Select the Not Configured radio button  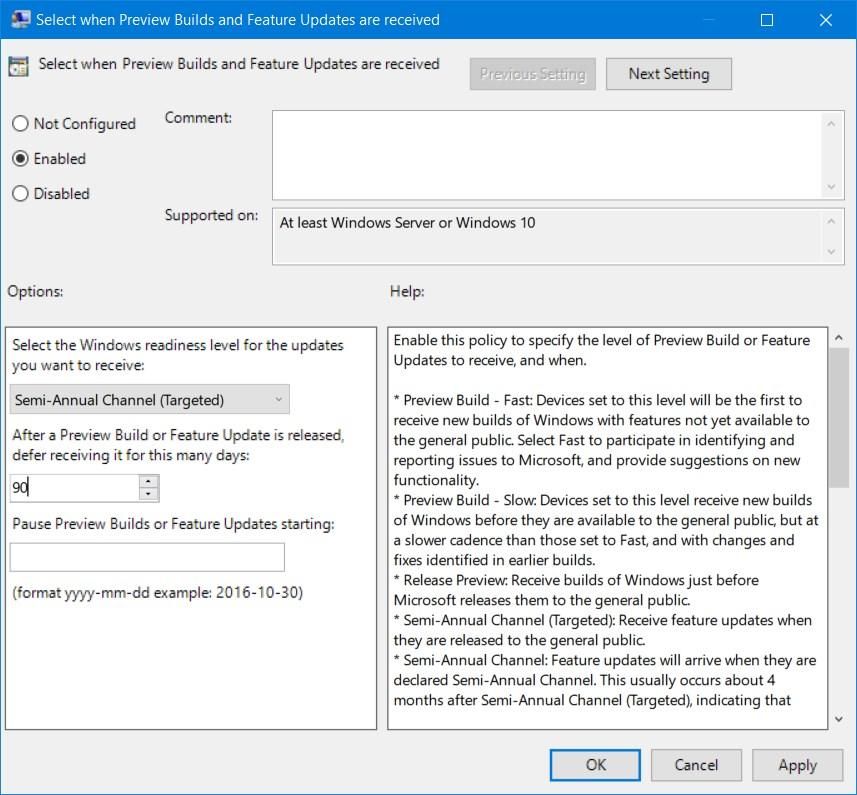pyautogui.click(x=20, y=124)
